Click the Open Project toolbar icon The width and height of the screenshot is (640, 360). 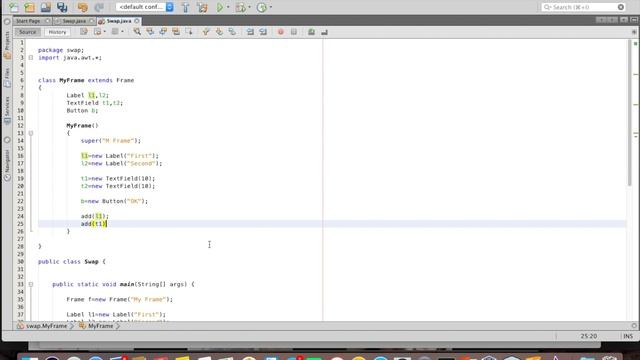[46, 7]
